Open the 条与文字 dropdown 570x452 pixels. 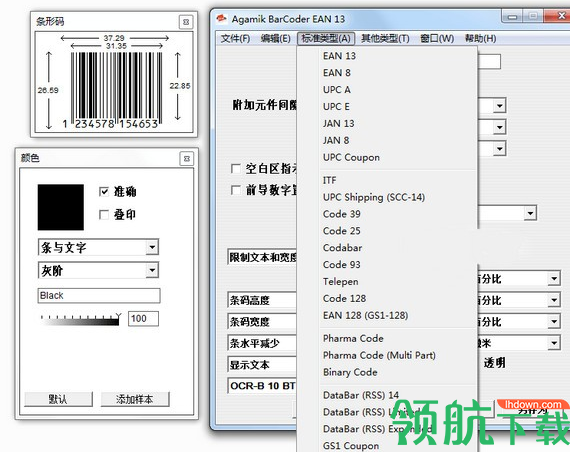tap(152, 247)
